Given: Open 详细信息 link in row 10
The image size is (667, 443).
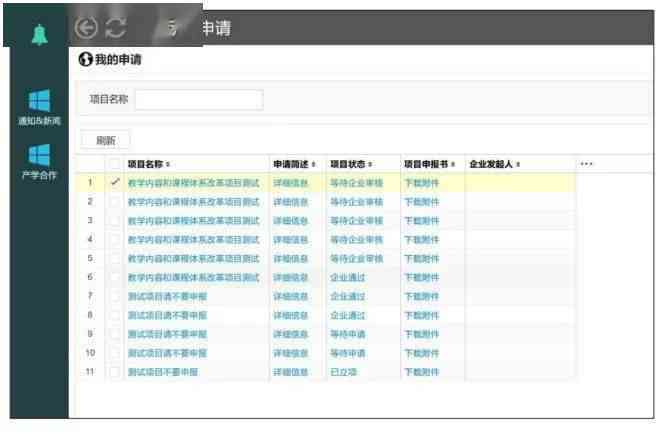Looking at the screenshot, I should coord(291,353).
